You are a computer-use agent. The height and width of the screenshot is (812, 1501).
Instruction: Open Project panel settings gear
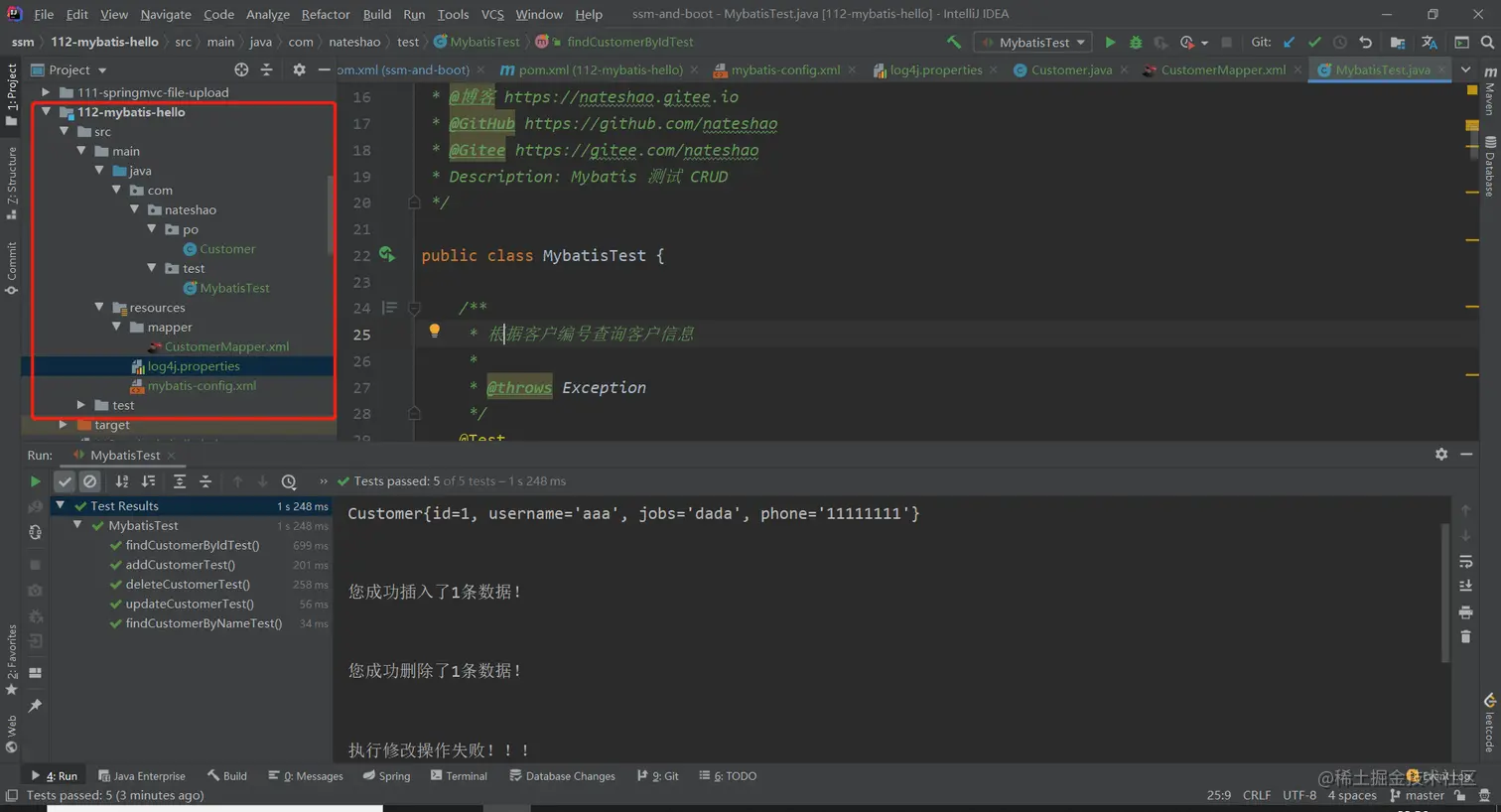[x=299, y=69]
